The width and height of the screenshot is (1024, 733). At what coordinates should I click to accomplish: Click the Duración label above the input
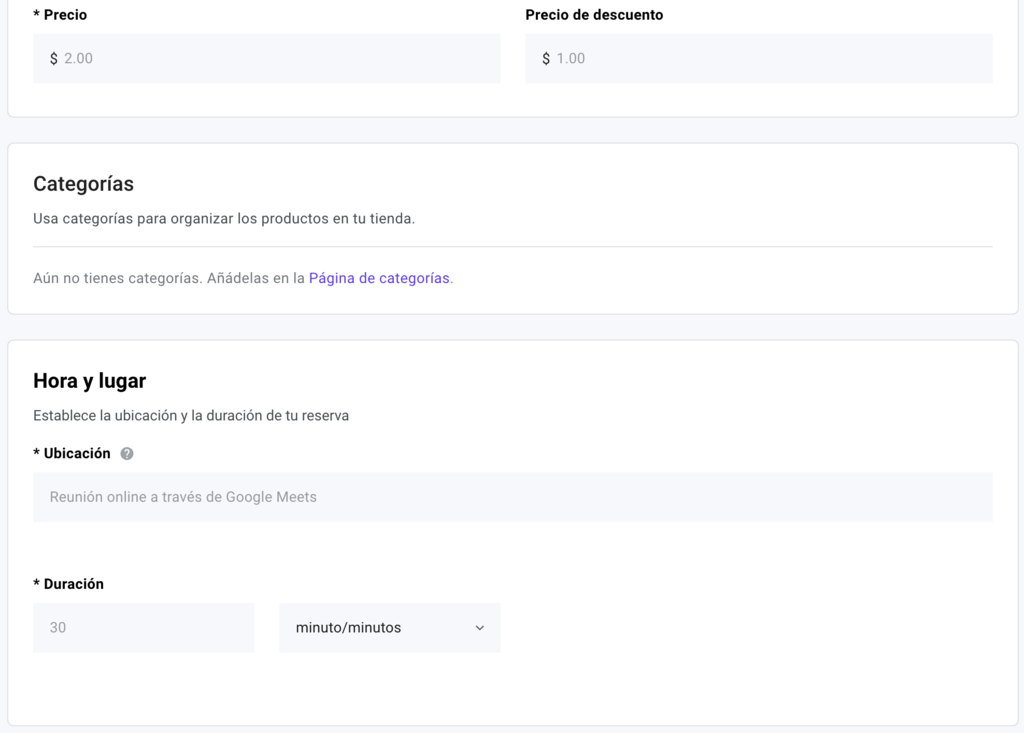[67, 583]
